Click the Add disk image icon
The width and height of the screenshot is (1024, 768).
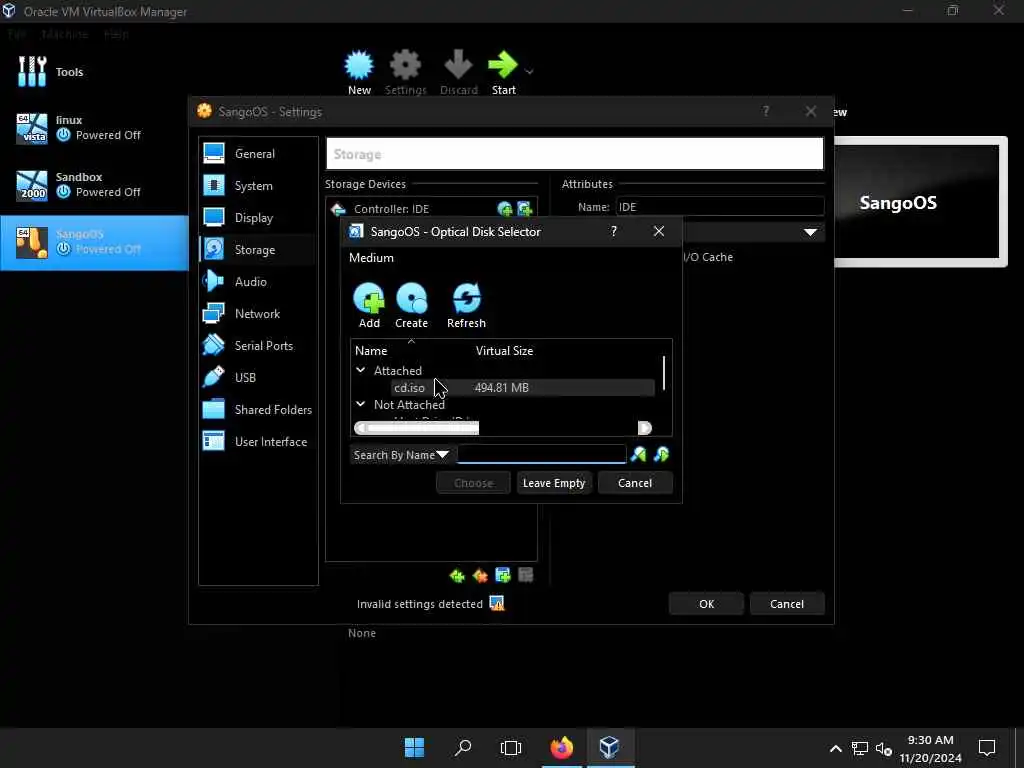[x=369, y=298]
